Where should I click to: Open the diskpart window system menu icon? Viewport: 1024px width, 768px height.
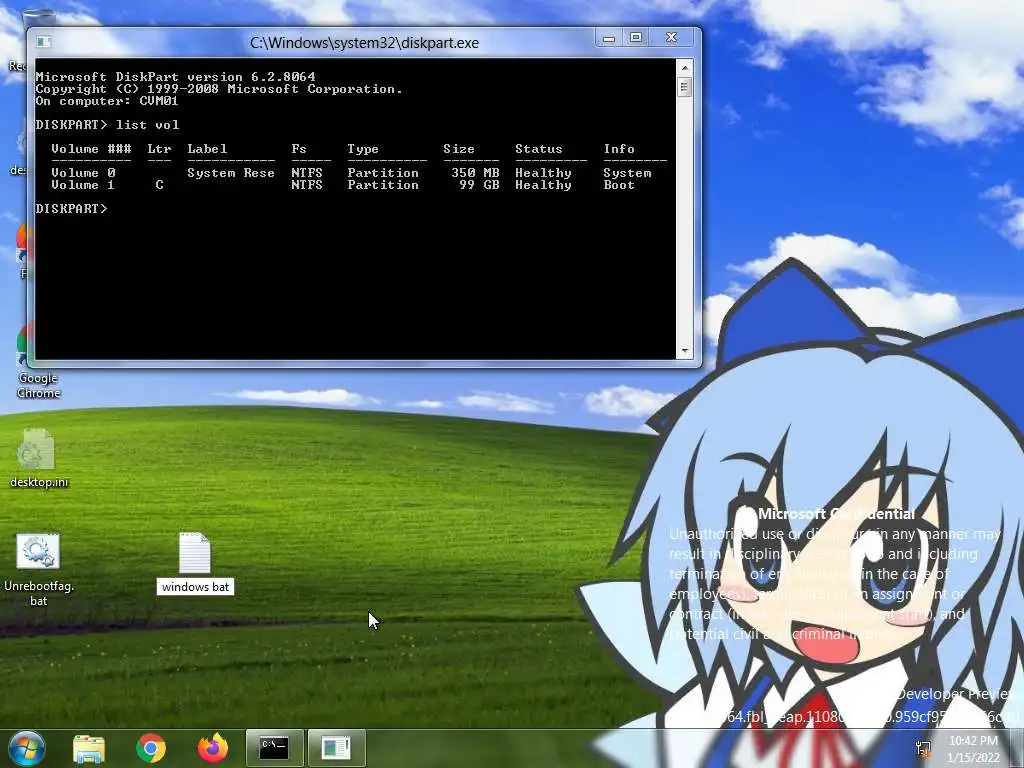[x=44, y=42]
